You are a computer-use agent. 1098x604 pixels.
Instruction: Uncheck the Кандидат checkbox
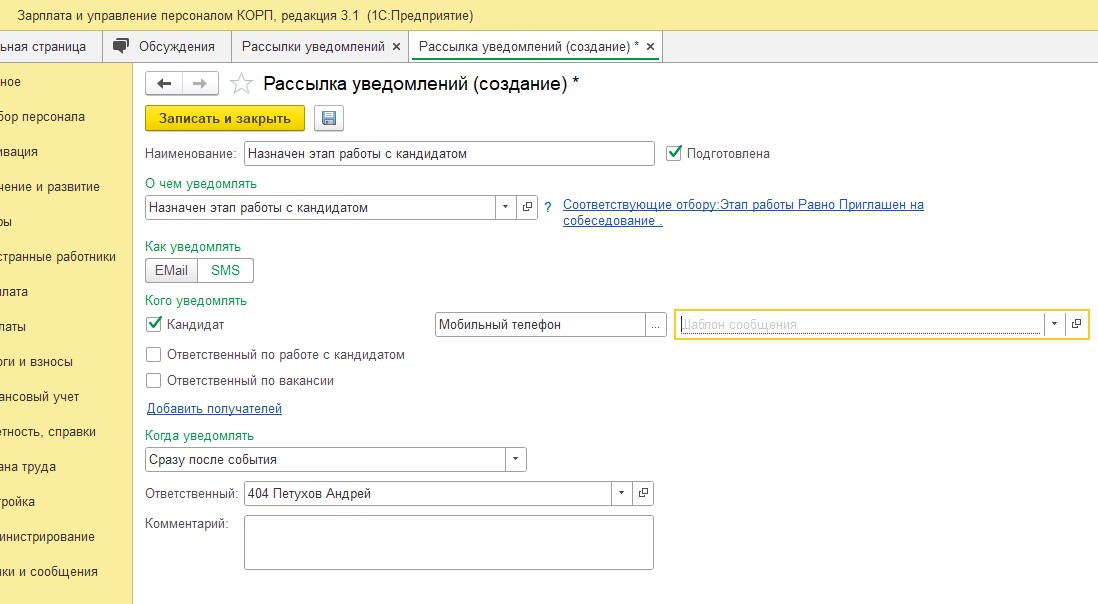[154, 324]
